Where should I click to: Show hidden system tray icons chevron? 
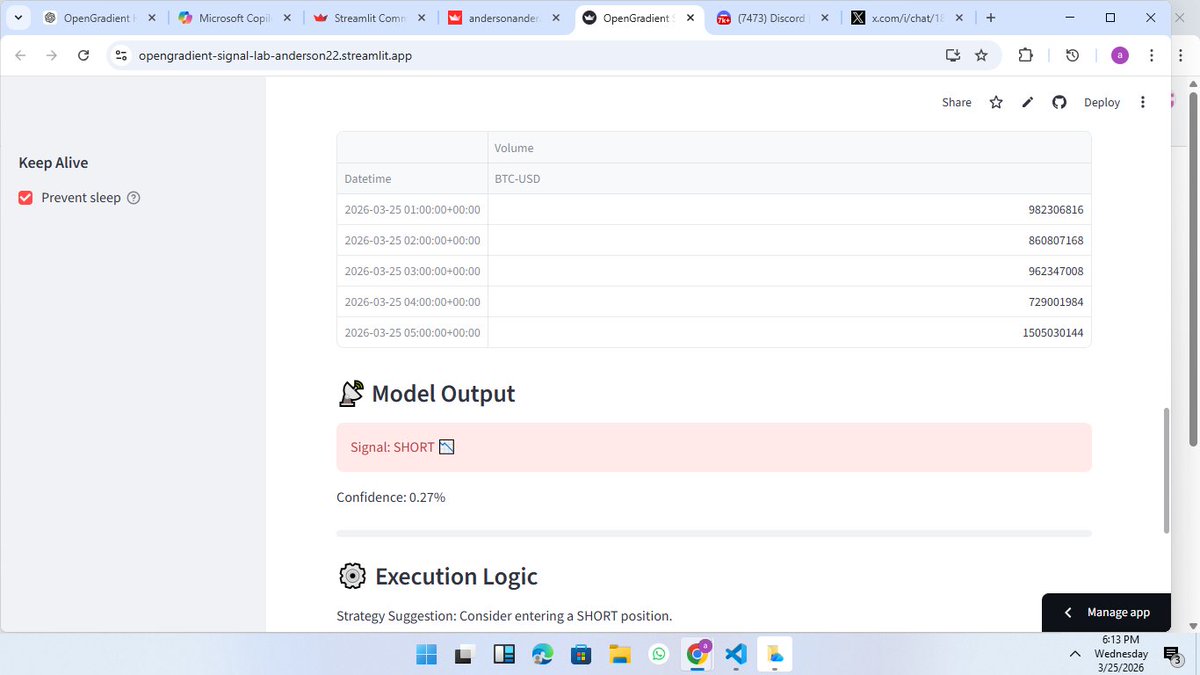(1075, 654)
